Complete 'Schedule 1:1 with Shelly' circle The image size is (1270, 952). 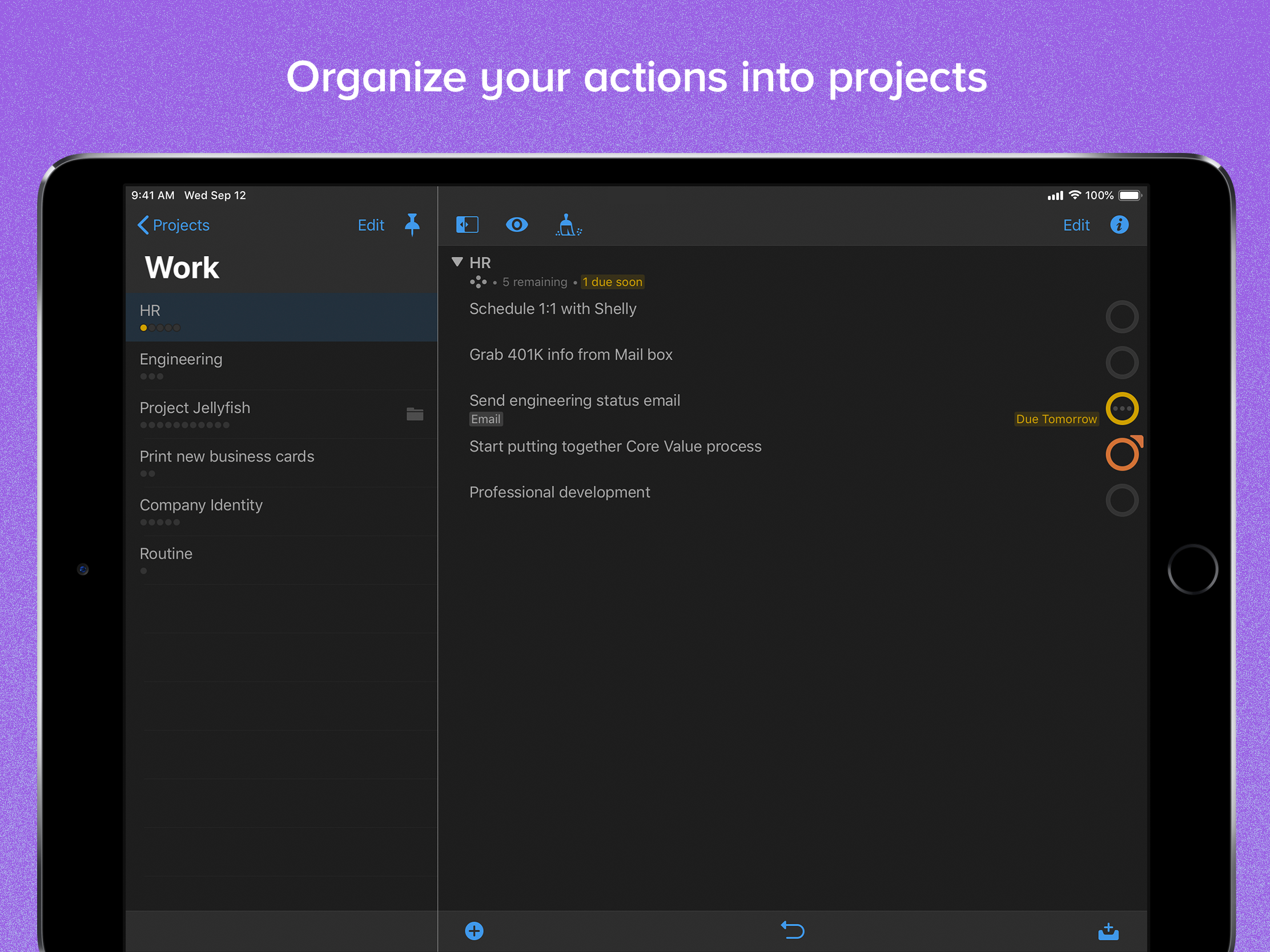[x=1122, y=317]
